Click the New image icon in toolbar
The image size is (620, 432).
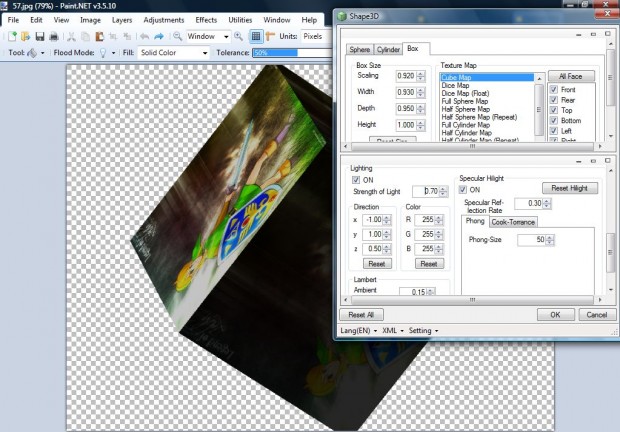pyautogui.click(x=12, y=36)
